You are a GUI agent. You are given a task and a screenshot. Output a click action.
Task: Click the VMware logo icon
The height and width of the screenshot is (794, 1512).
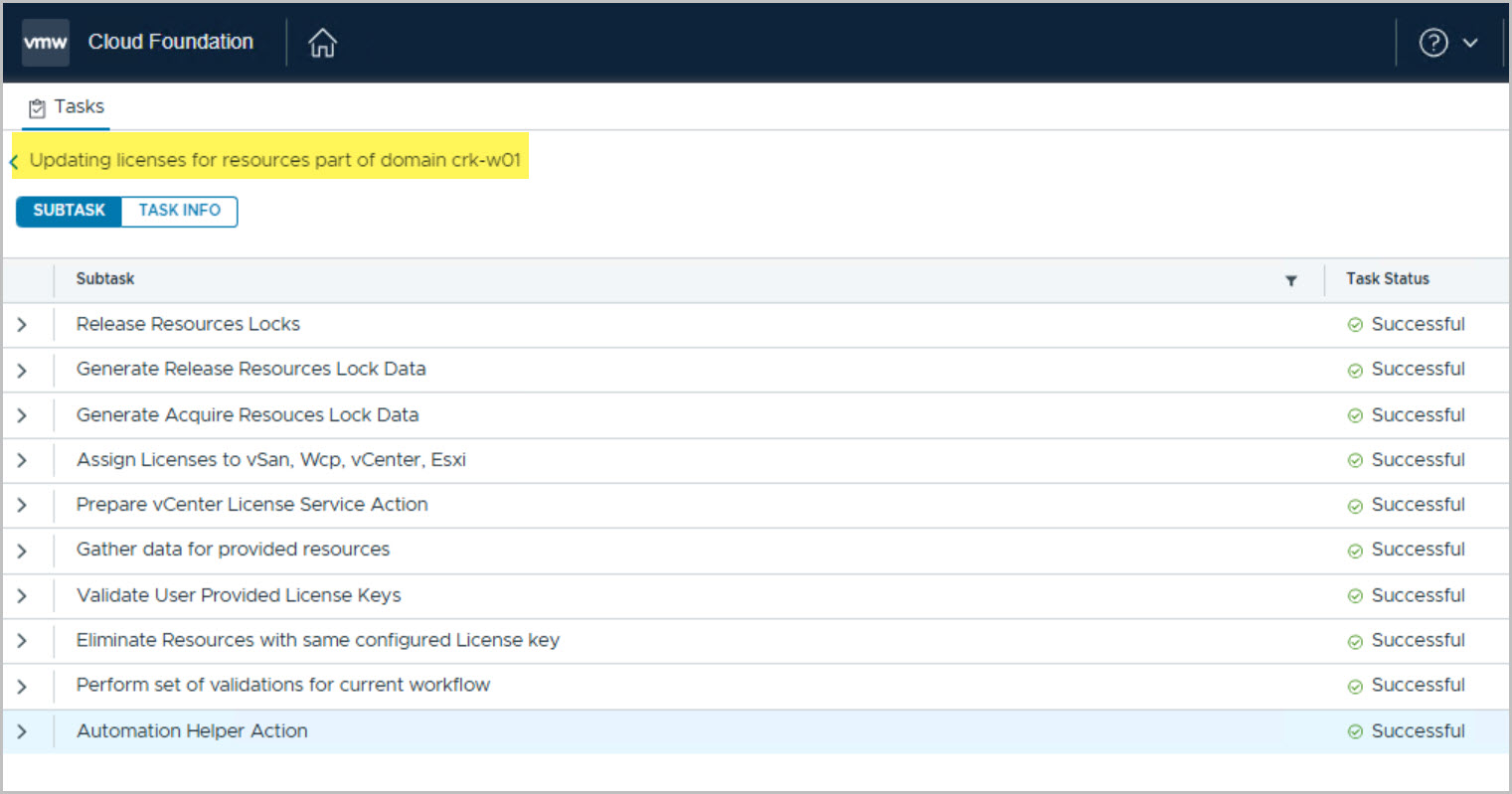pos(45,43)
